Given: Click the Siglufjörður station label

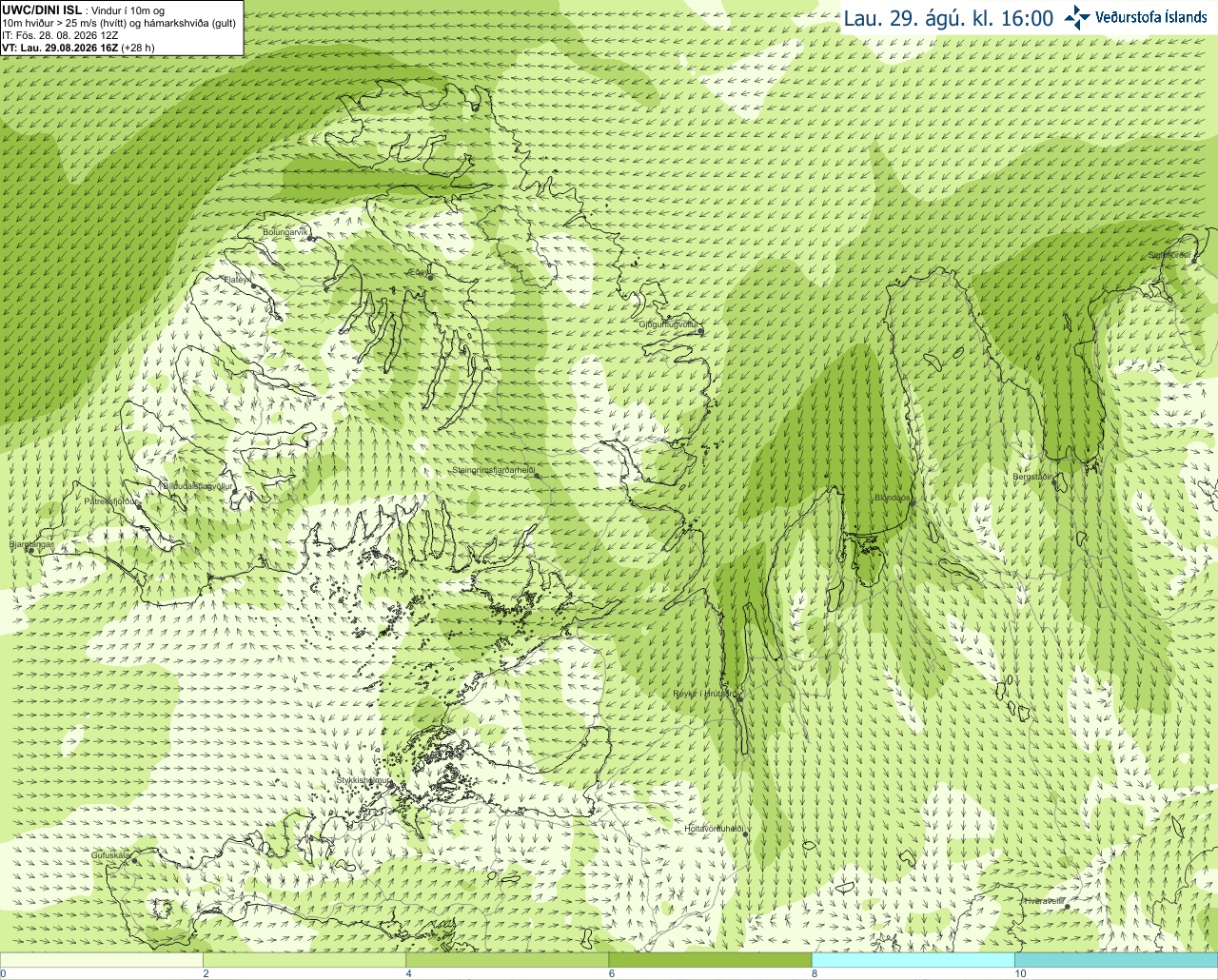Looking at the screenshot, I should pyautogui.click(x=1170, y=255).
